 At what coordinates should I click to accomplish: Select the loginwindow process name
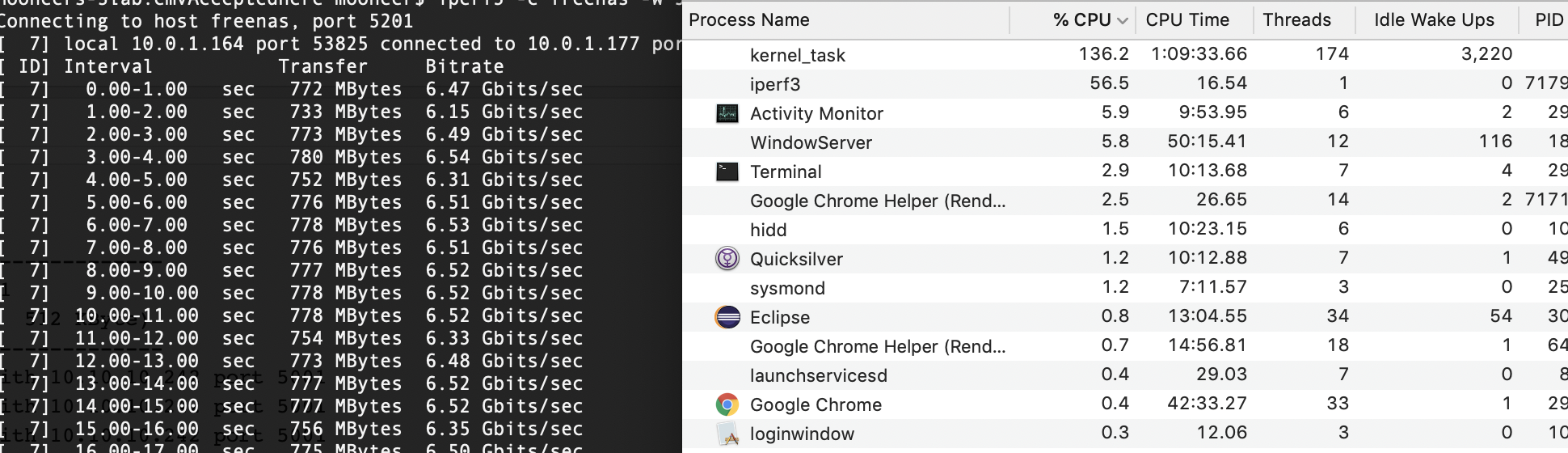point(802,434)
